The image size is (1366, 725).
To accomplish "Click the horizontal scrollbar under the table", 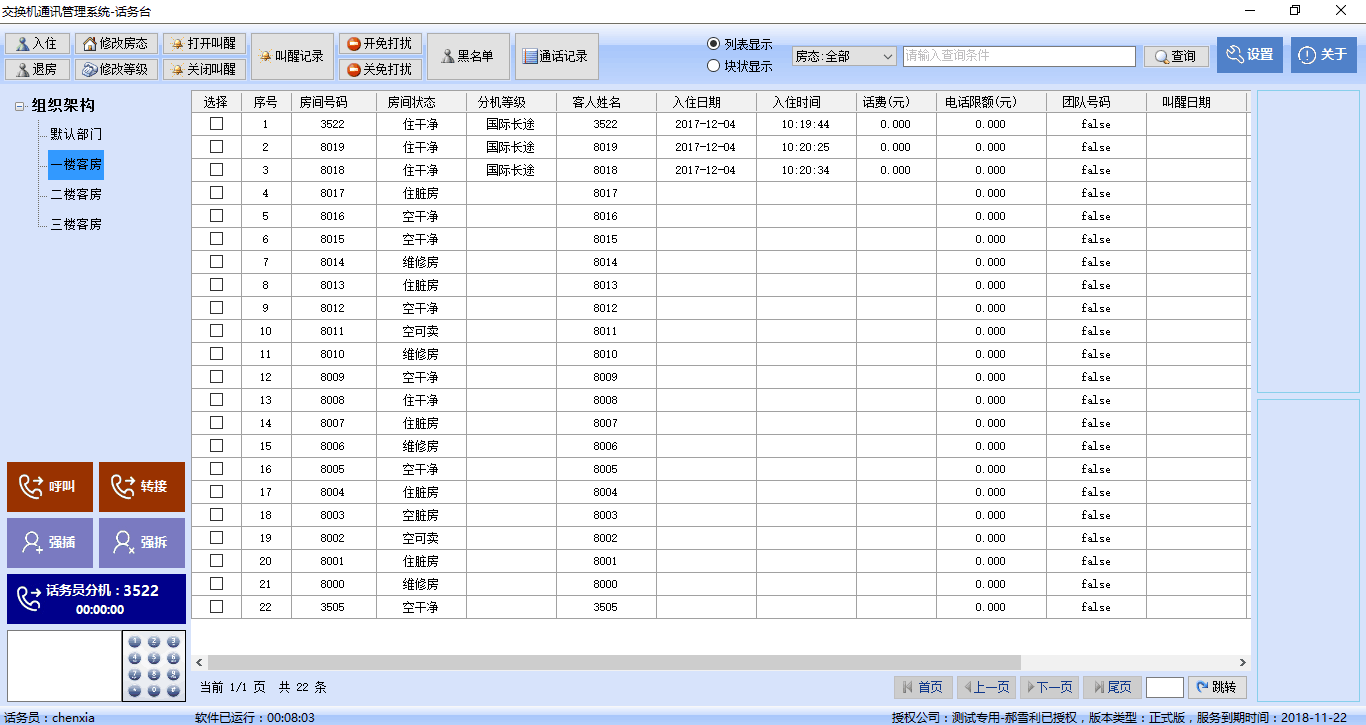I will [614, 662].
